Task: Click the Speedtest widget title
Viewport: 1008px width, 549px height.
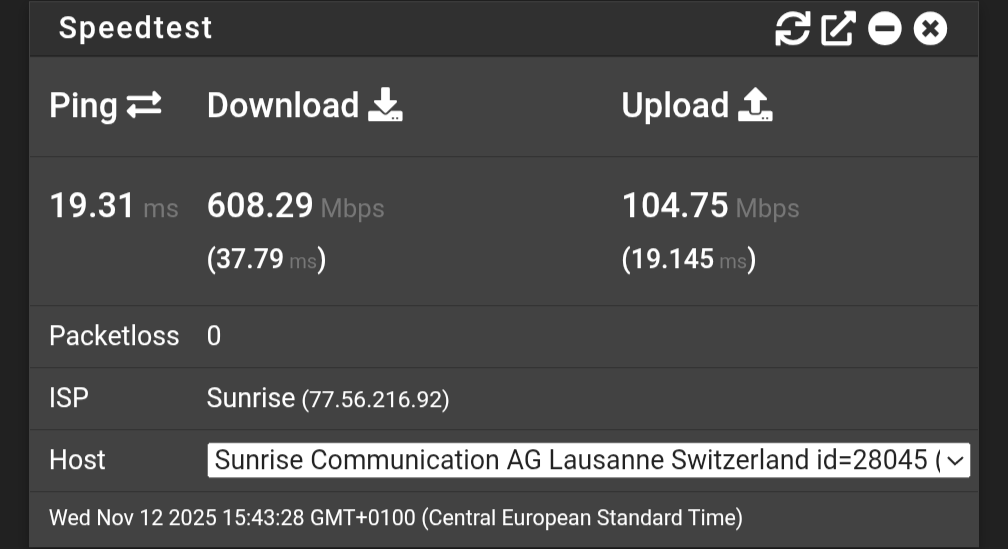Action: point(135,28)
